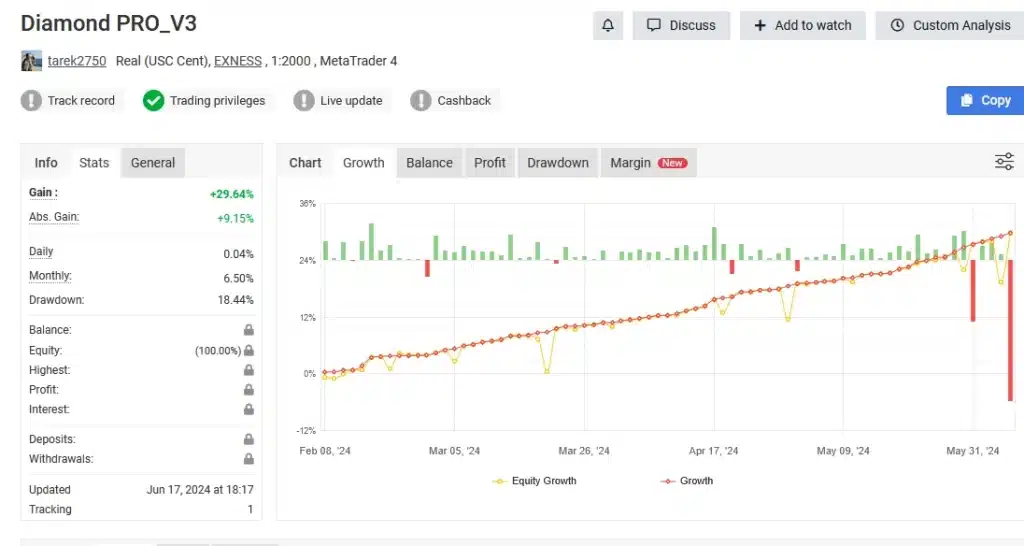Viewport: 1024px width, 546px height.
Task: Switch to the General tab
Action: (153, 163)
